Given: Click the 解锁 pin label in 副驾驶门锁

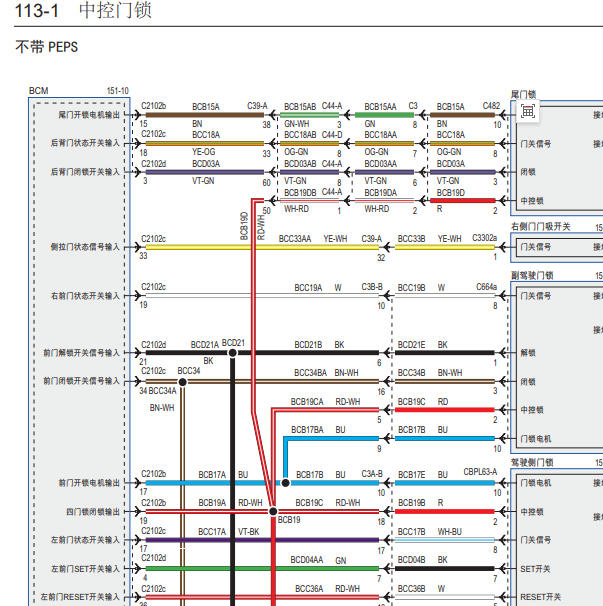Looking at the screenshot, I should [528, 352].
